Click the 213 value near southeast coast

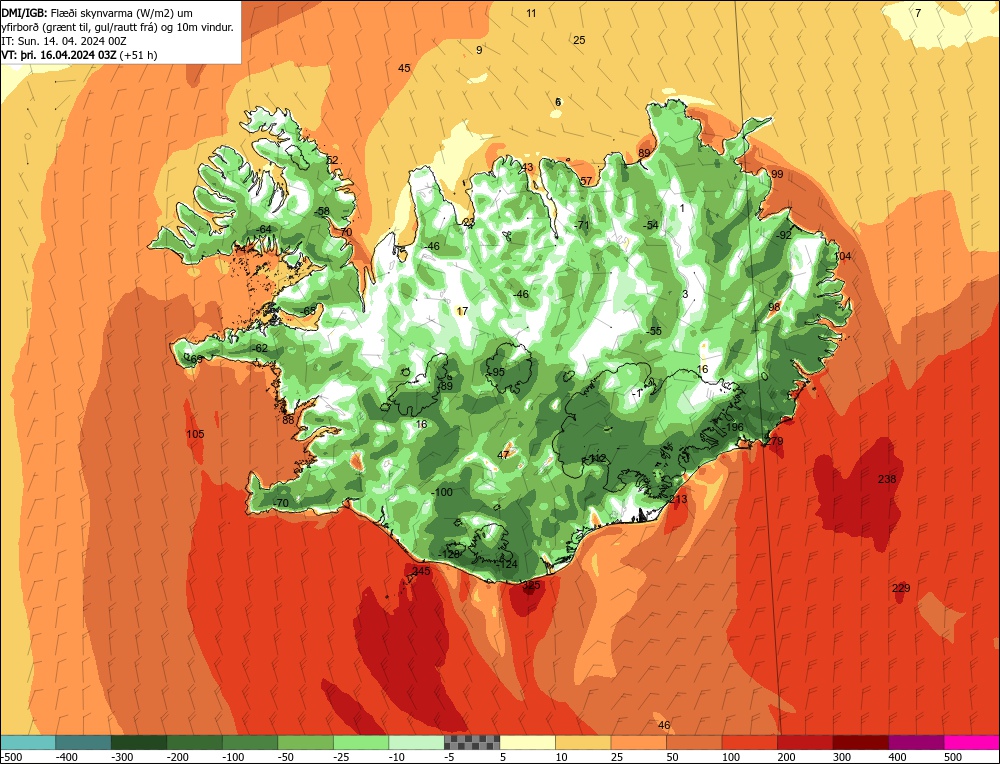point(679,499)
